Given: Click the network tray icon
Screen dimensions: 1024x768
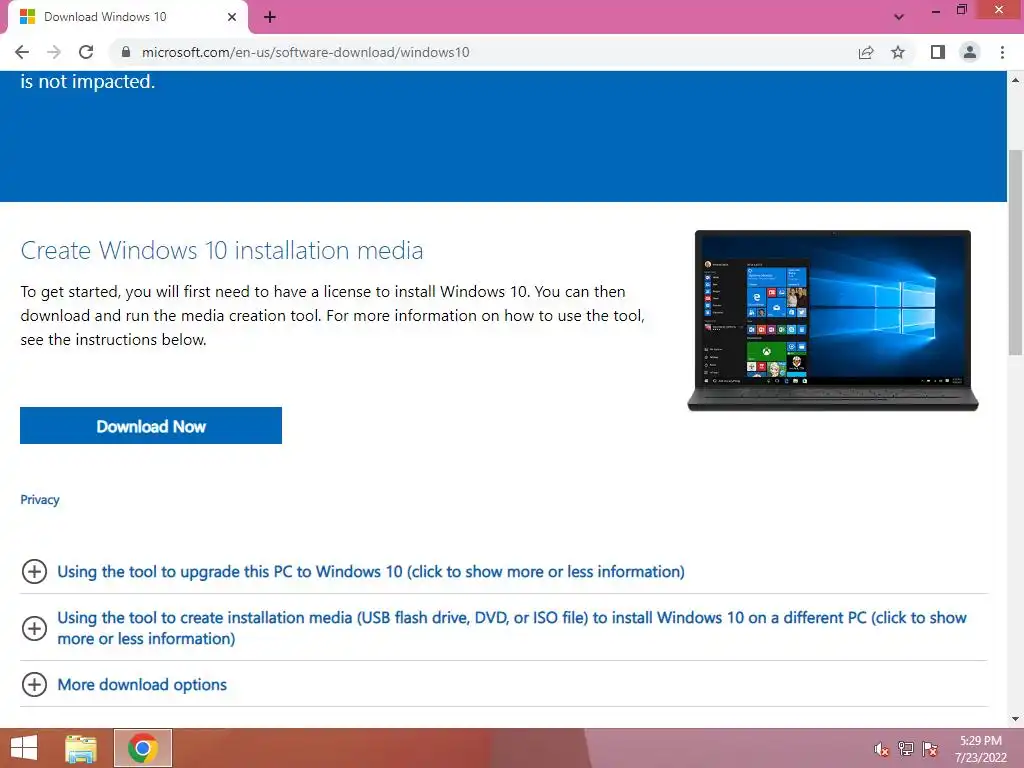Looking at the screenshot, I should click(906, 748).
